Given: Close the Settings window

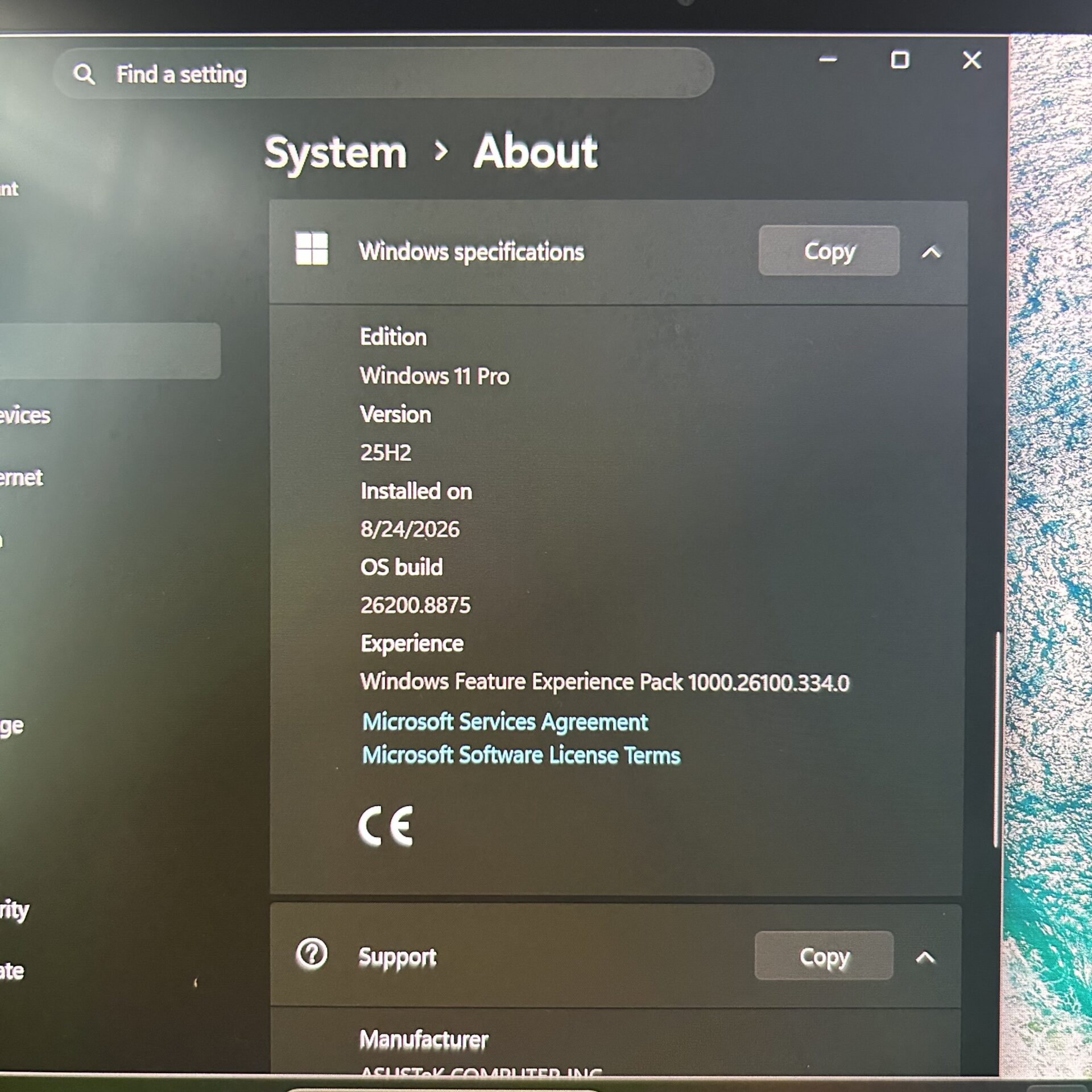Looking at the screenshot, I should pos(971,59).
